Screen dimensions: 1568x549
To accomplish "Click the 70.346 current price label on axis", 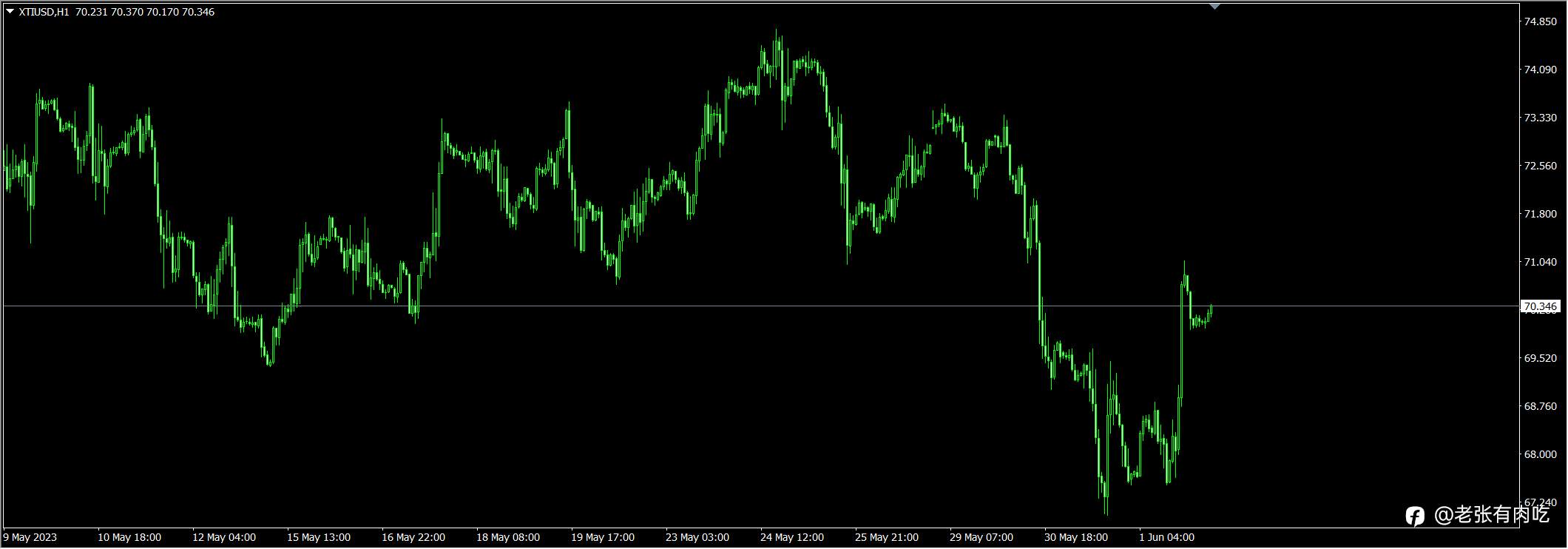I will click(1540, 306).
